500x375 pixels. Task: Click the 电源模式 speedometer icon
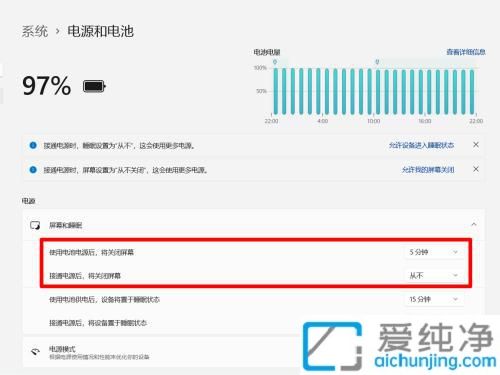(x=35, y=351)
